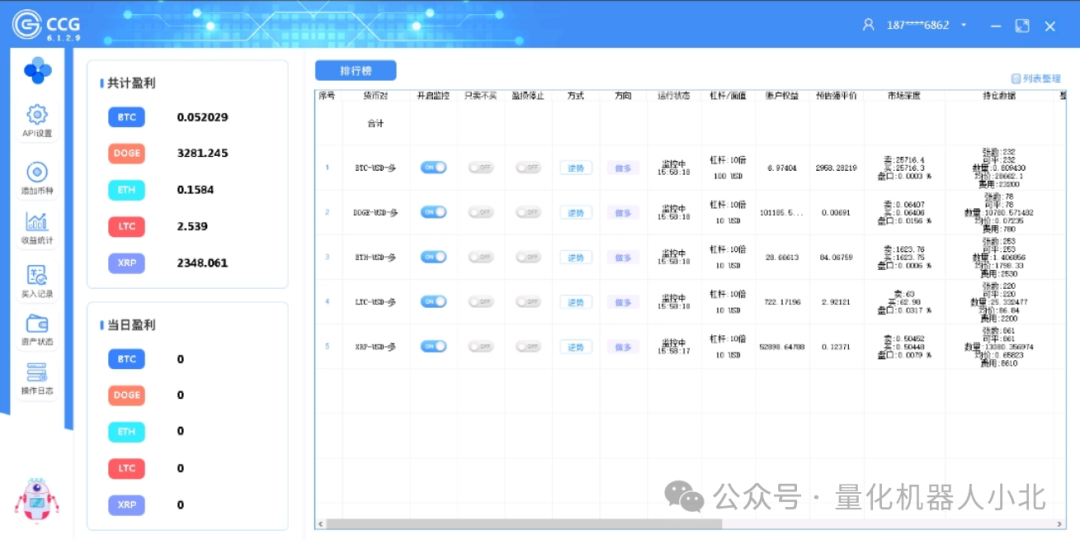The image size is (1080, 540).
Task: Click the DOGE badge under 共计盈利
Action: (x=127, y=153)
